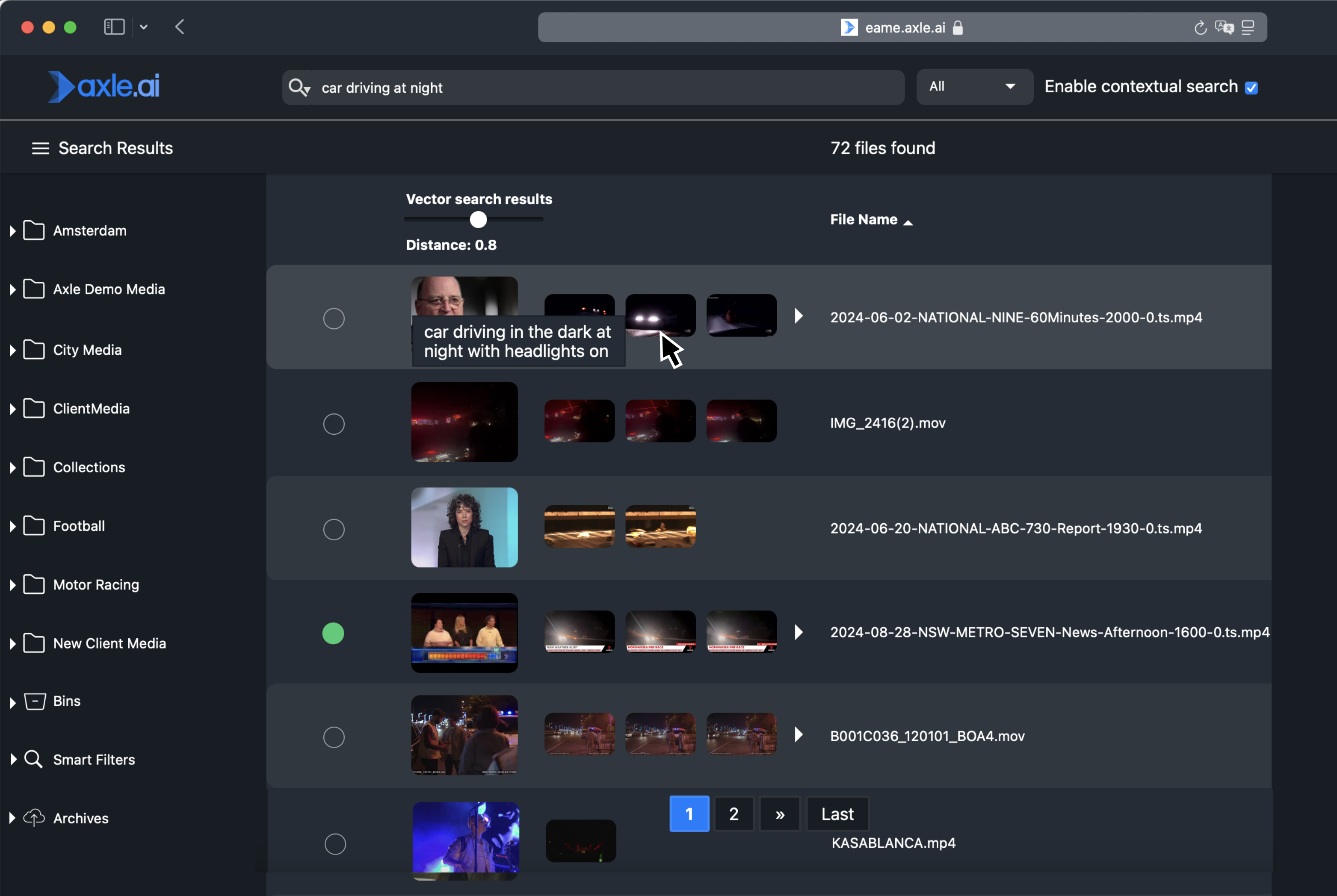
Task: Click the browser back arrow
Action: 180,27
